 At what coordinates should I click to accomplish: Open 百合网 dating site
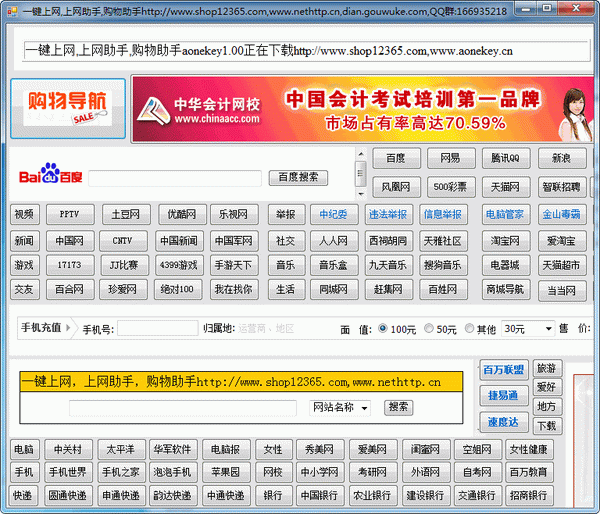[x=70, y=289]
